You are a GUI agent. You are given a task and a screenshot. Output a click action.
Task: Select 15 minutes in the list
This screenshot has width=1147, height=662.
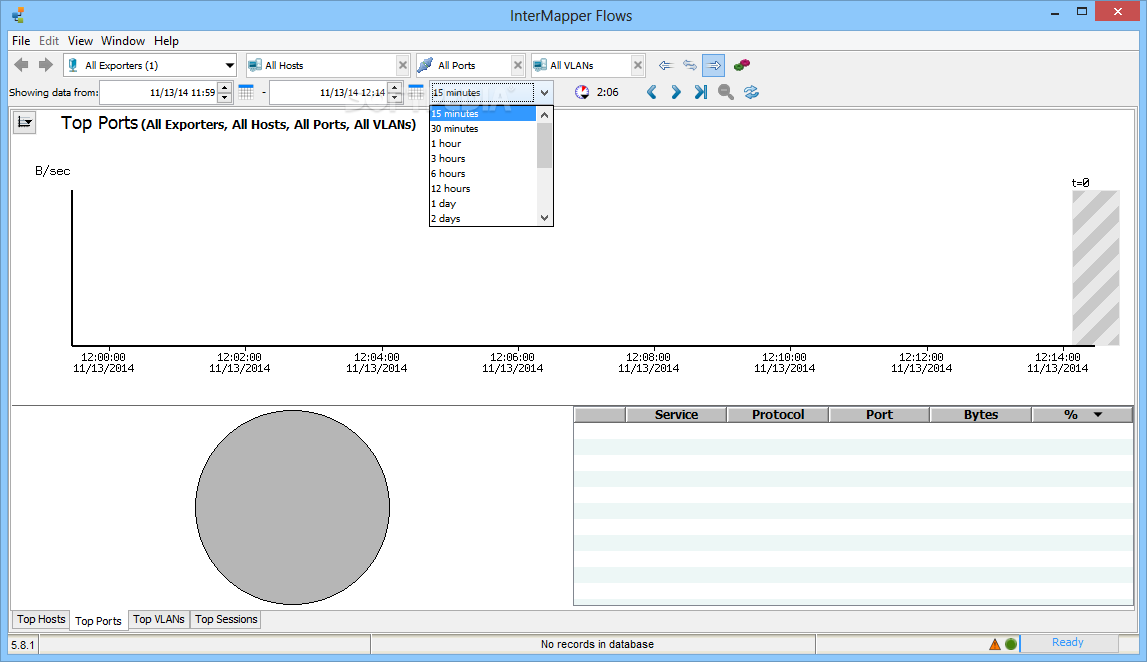[x=483, y=113]
